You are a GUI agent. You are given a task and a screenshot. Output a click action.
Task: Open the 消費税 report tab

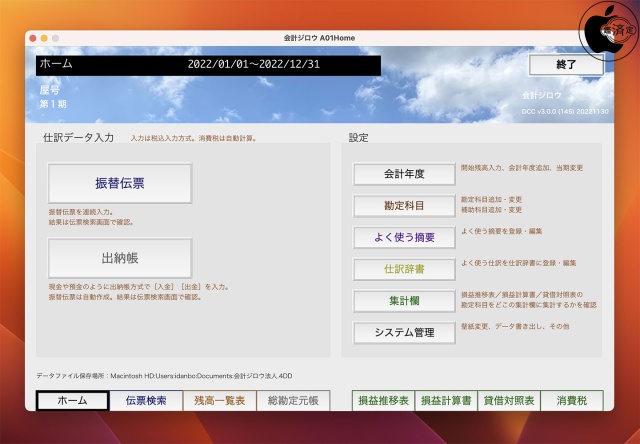click(x=572, y=401)
